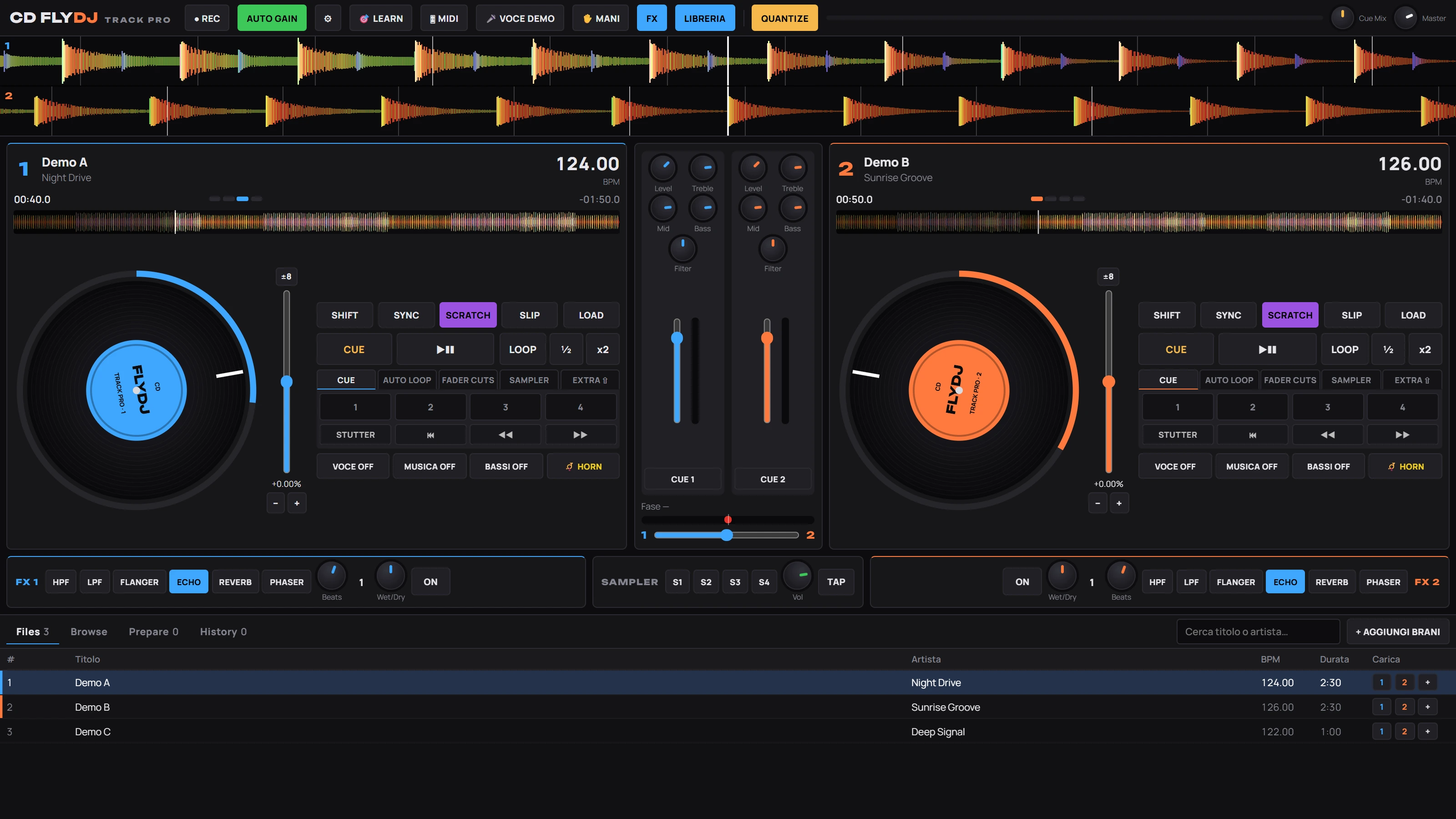Open the ±8 pitch range on deck 2
The image size is (1456, 819).
(1108, 276)
